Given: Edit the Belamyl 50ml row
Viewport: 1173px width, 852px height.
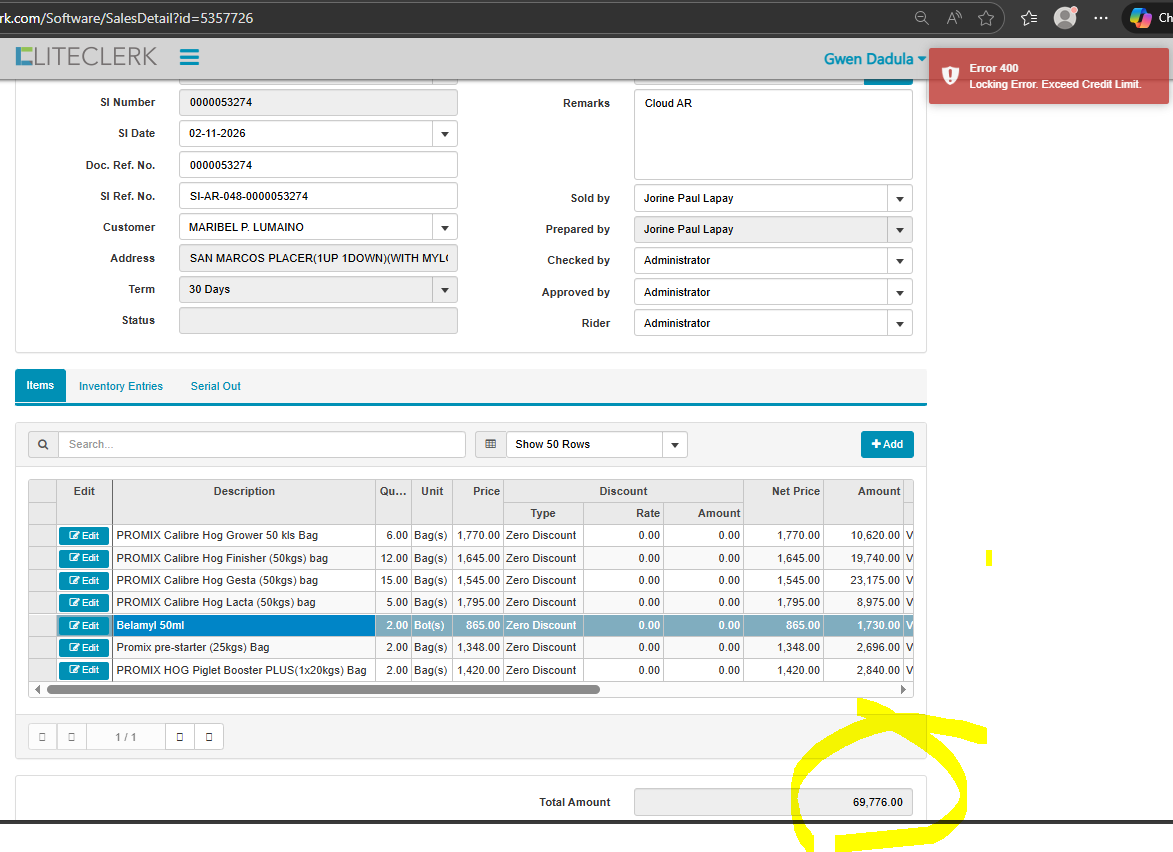Looking at the screenshot, I should click(84, 625).
